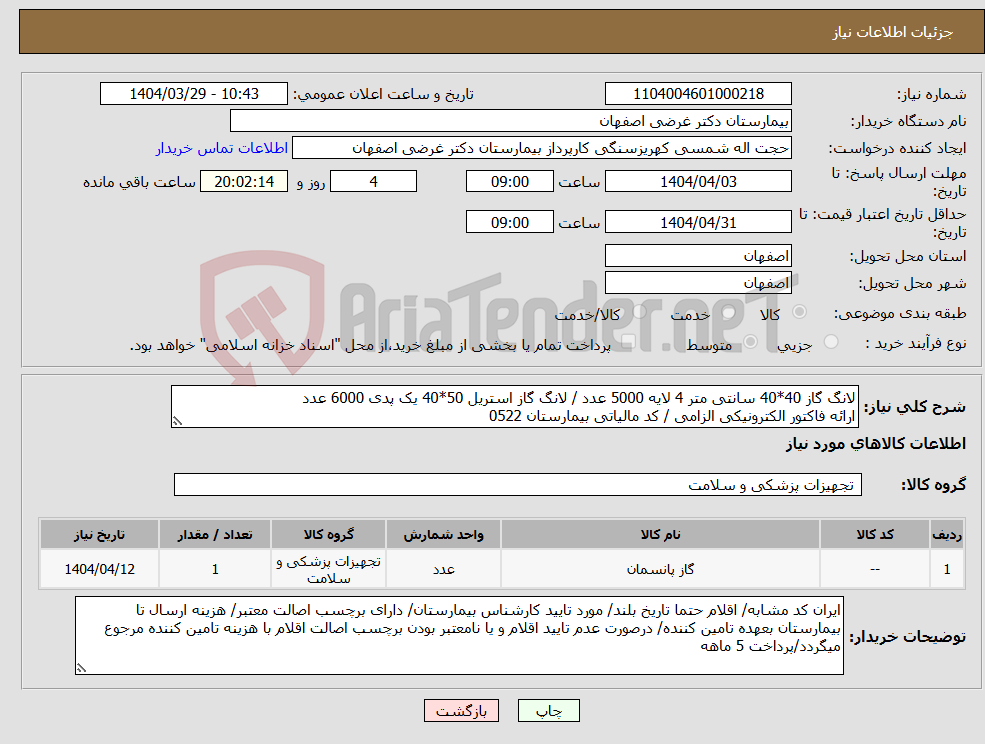Click the buyer organization name field
Viewport: 985px width, 744px height.
(511, 121)
